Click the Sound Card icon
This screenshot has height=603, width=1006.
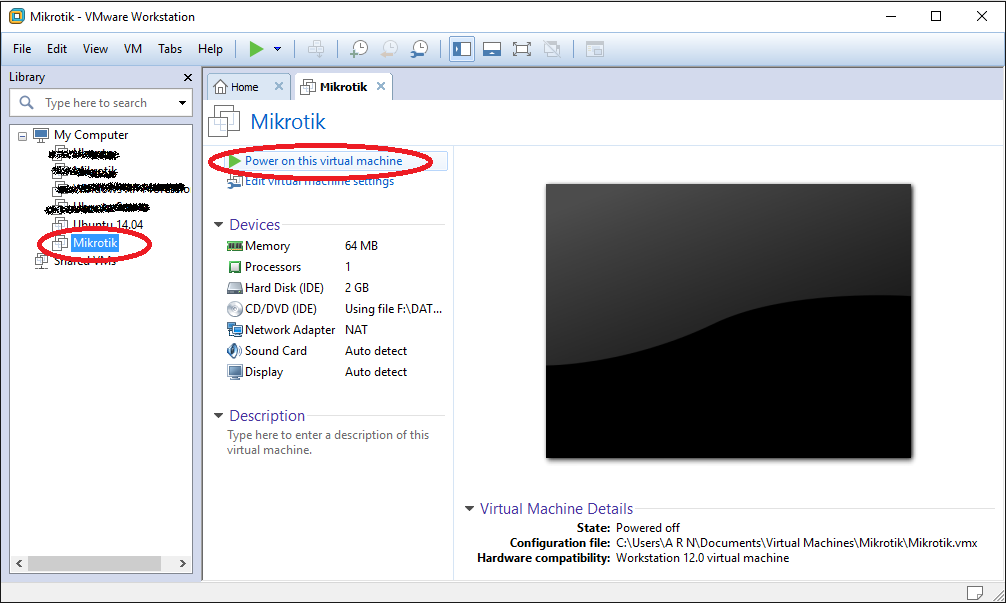coord(235,351)
